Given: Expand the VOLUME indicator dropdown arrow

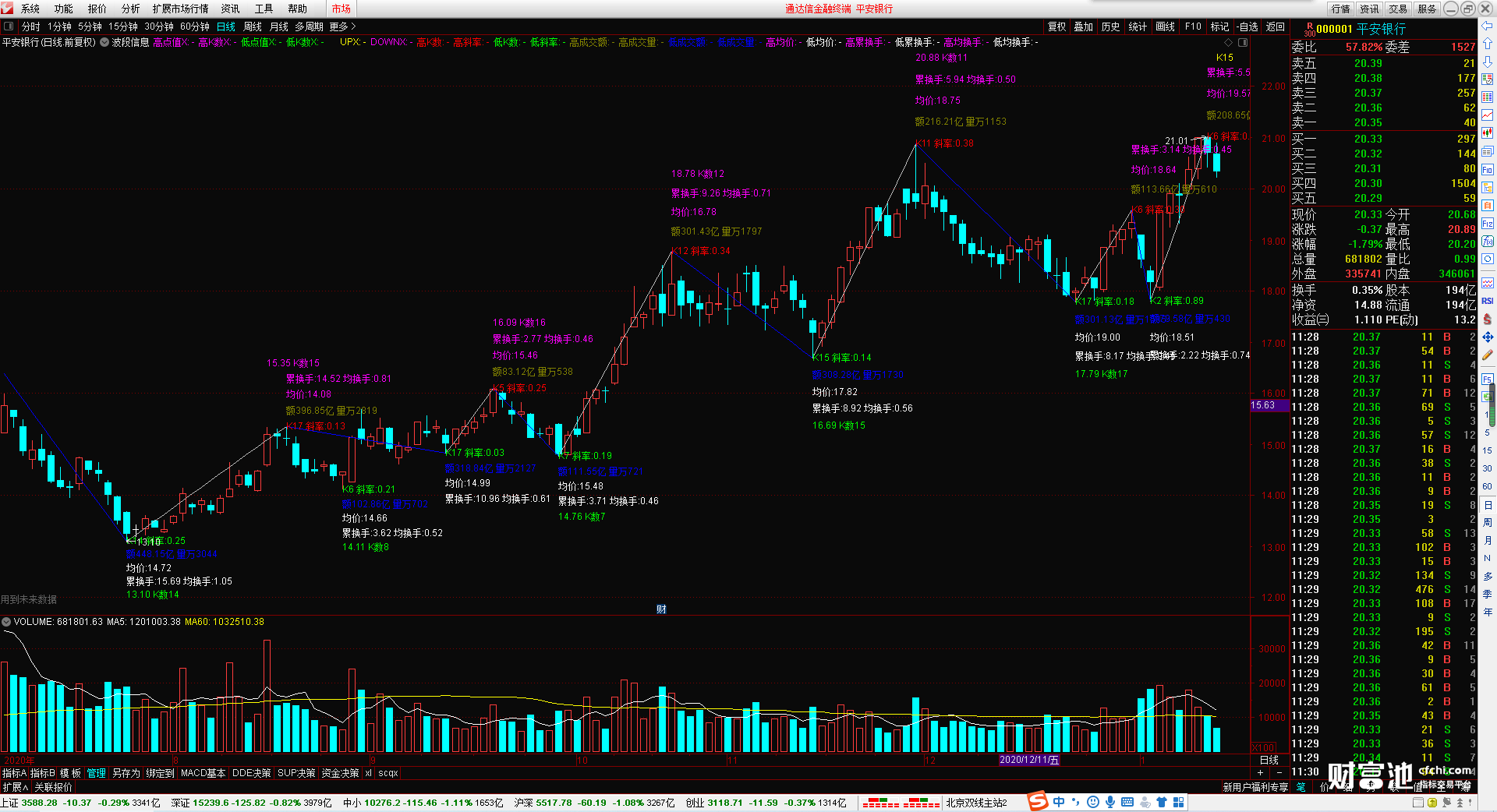Looking at the screenshot, I should click(6, 622).
